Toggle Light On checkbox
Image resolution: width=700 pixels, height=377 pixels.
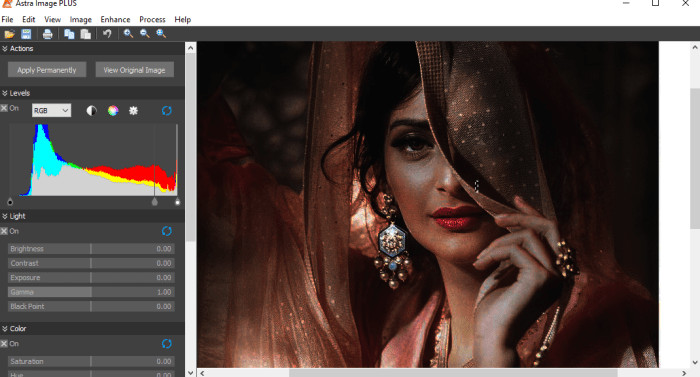[4, 231]
